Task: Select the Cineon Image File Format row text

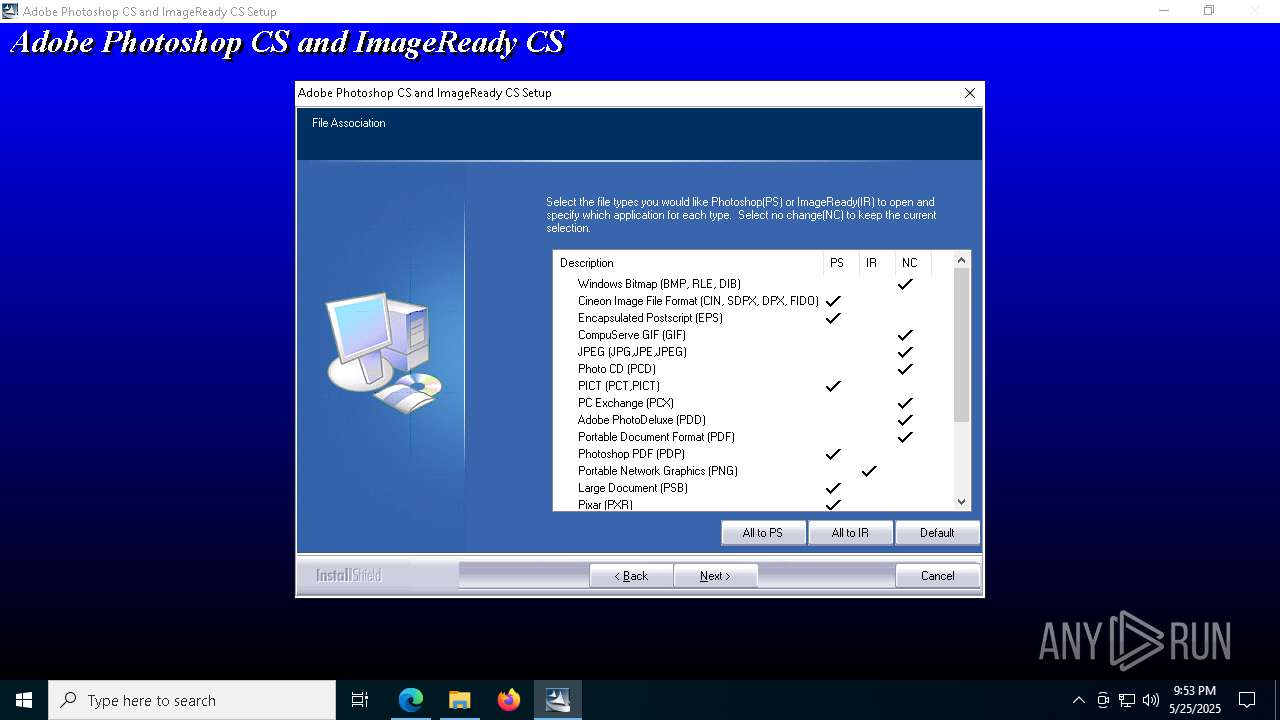Action: [698, 301]
